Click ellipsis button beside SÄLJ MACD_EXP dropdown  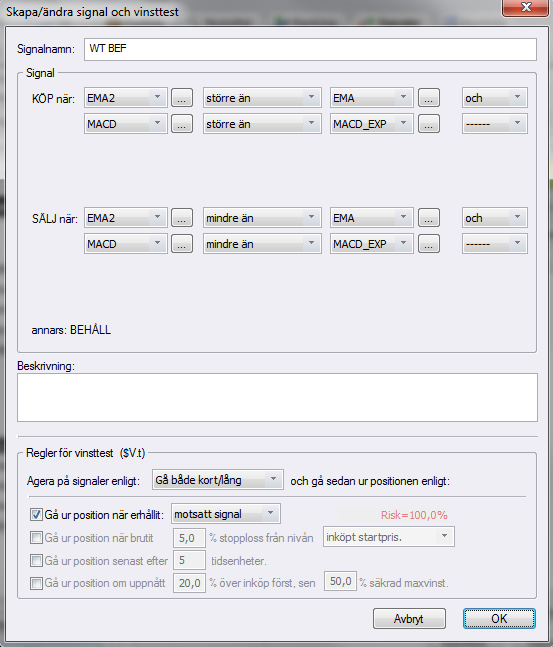pyautogui.click(x=429, y=243)
